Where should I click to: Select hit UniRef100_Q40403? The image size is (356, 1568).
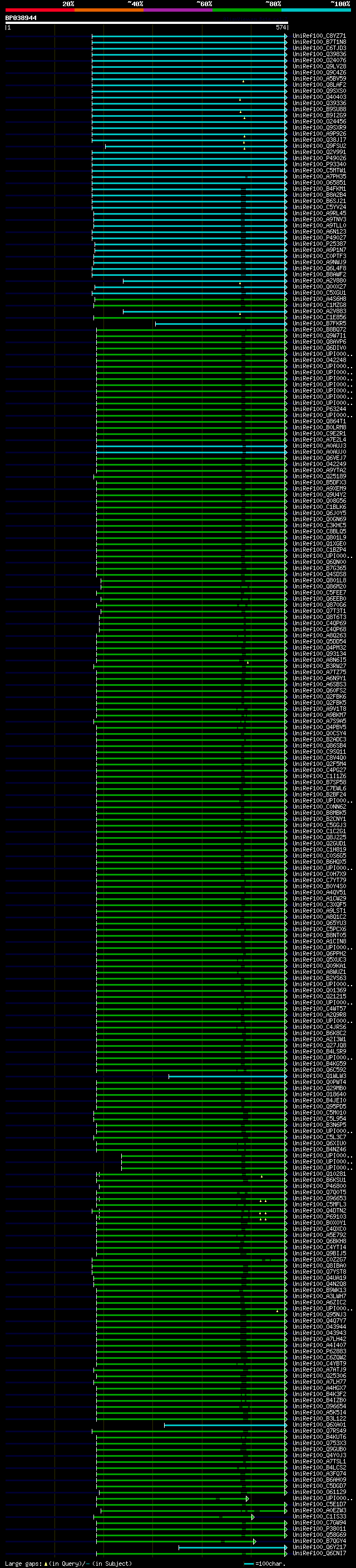pyautogui.click(x=319, y=97)
